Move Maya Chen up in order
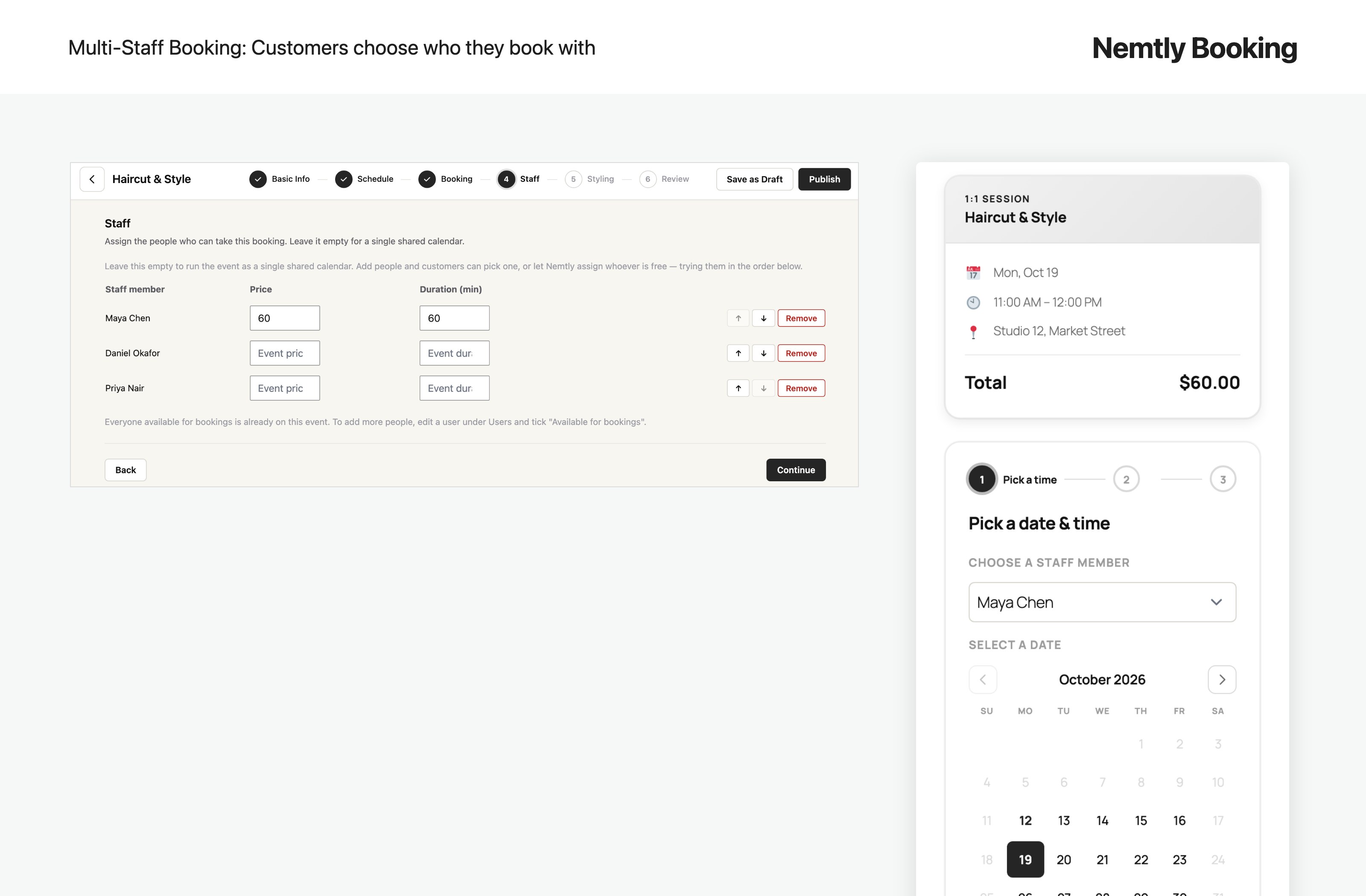This screenshot has height=896, width=1366. pyautogui.click(x=738, y=318)
